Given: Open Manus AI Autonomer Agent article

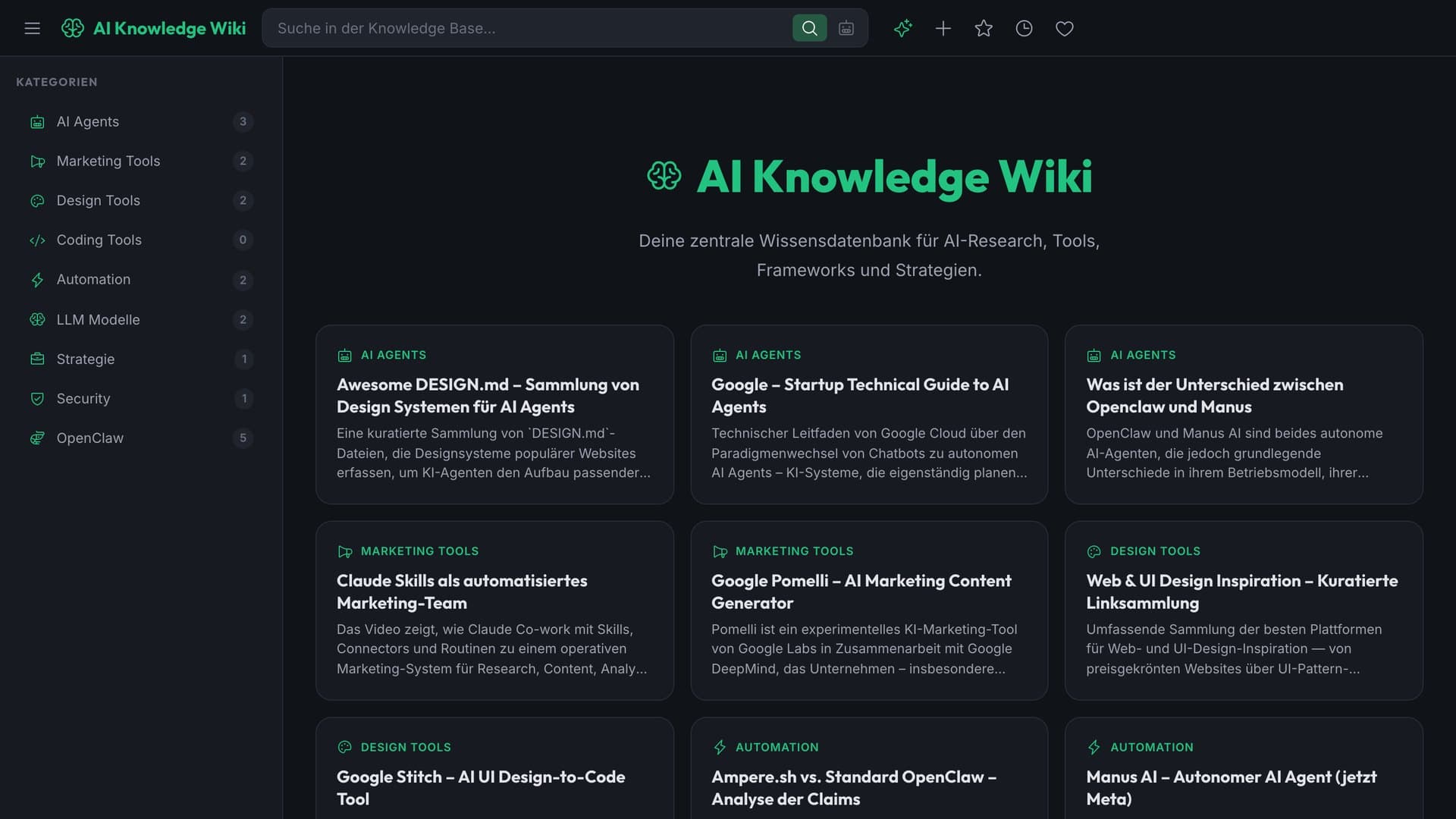Looking at the screenshot, I should 1244,768.
